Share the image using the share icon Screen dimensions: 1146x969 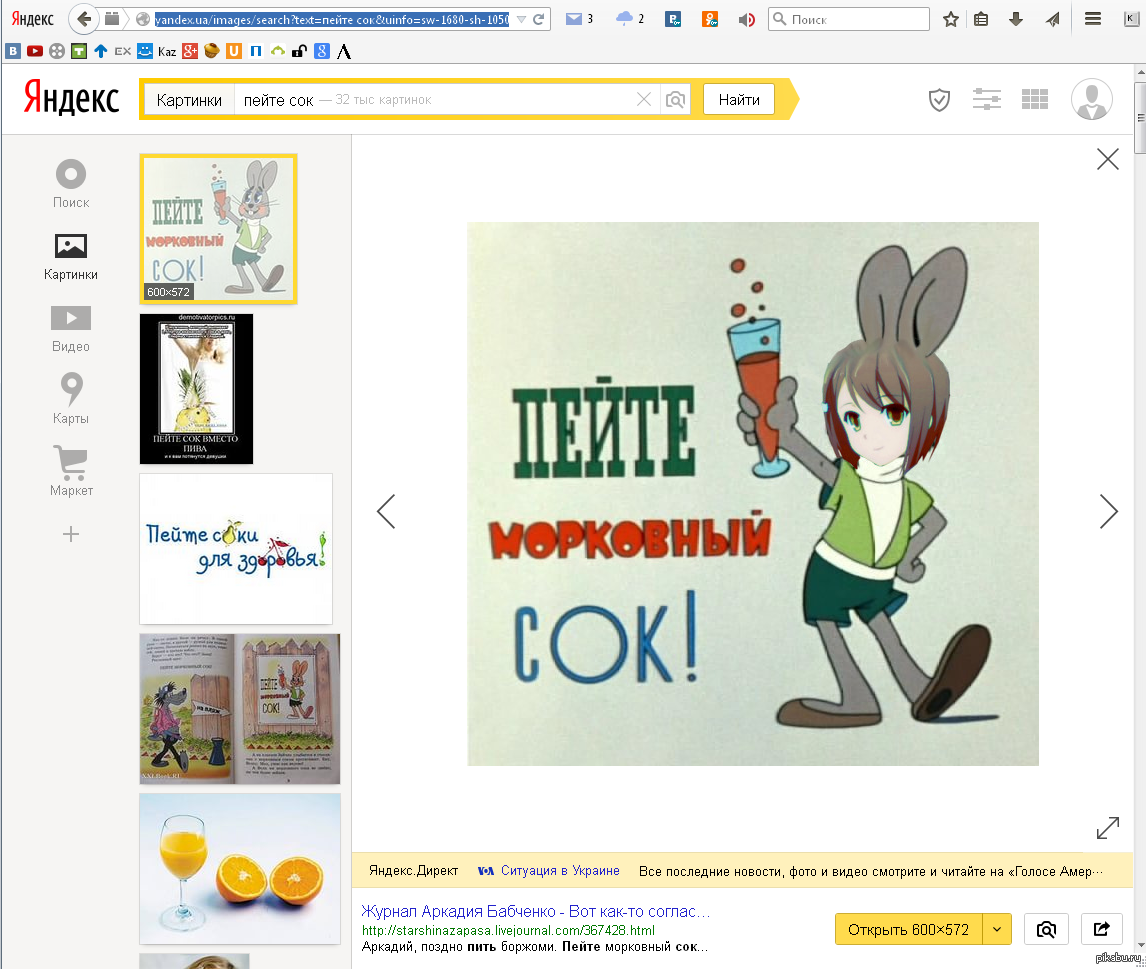point(1101,929)
